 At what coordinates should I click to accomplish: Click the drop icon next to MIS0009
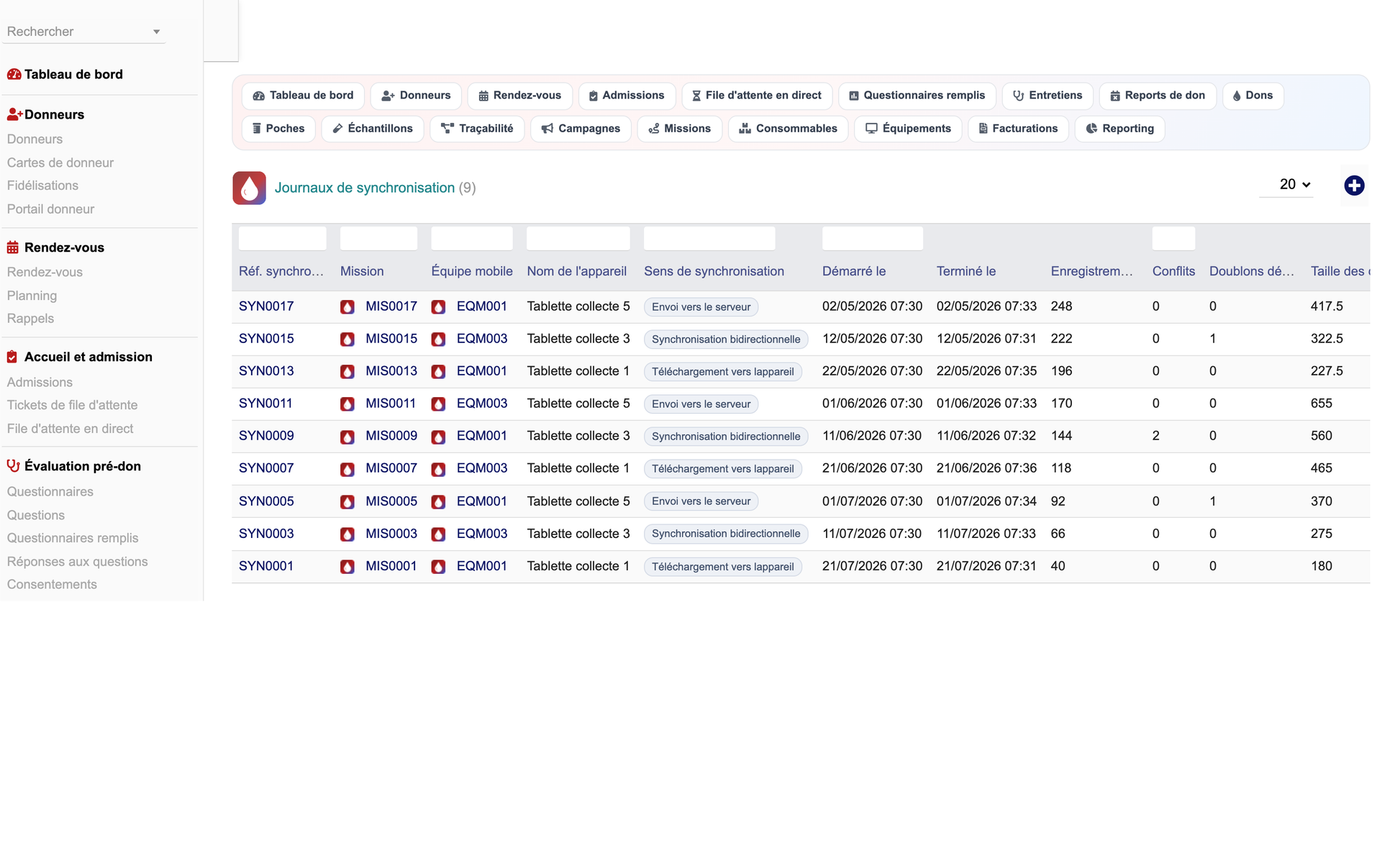pos(347,437)
